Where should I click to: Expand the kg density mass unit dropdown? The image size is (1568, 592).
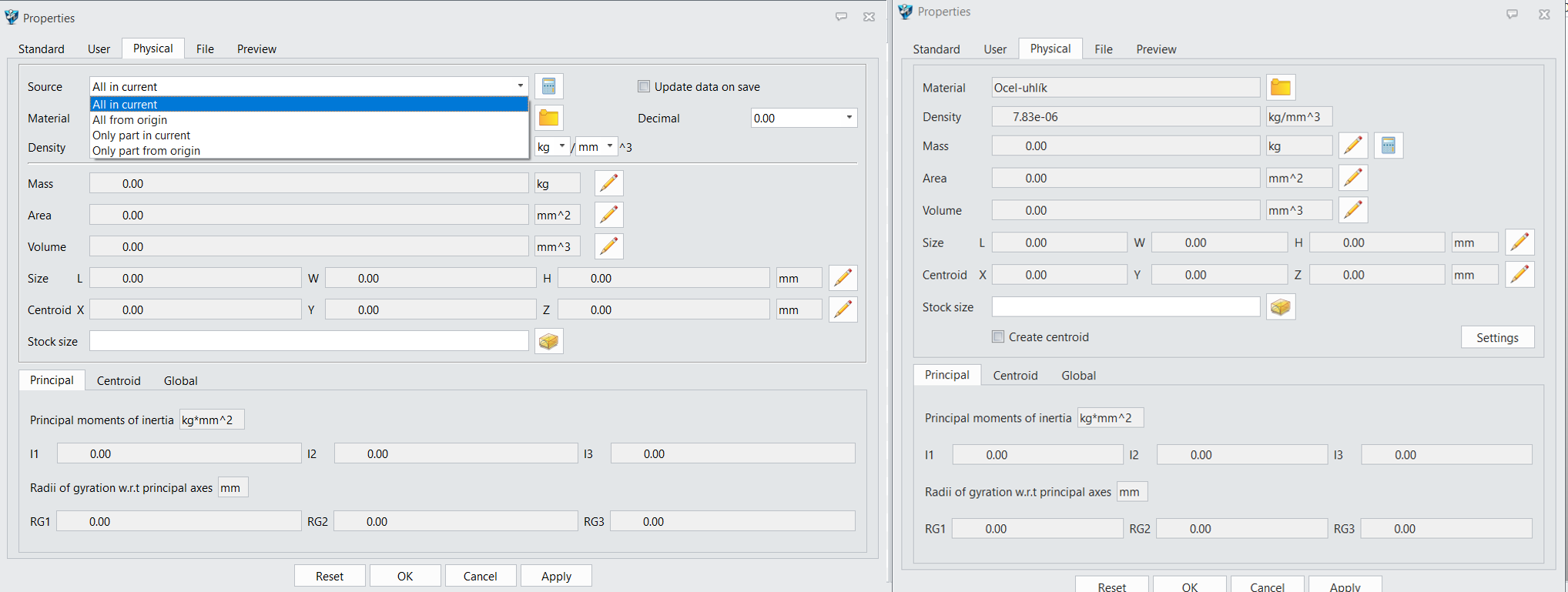(x=551, y=146)
